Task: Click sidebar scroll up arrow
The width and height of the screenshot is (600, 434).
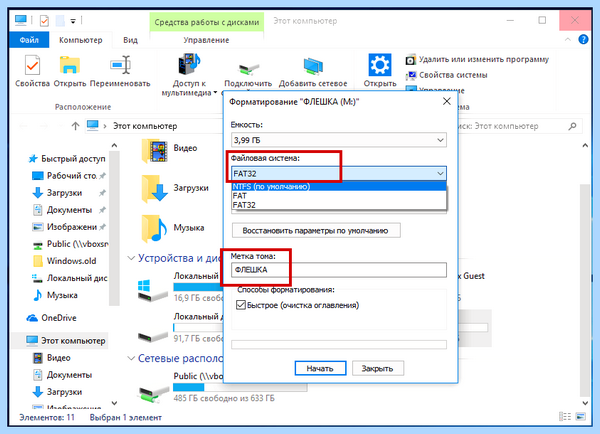Action: (x=114, y=146)
